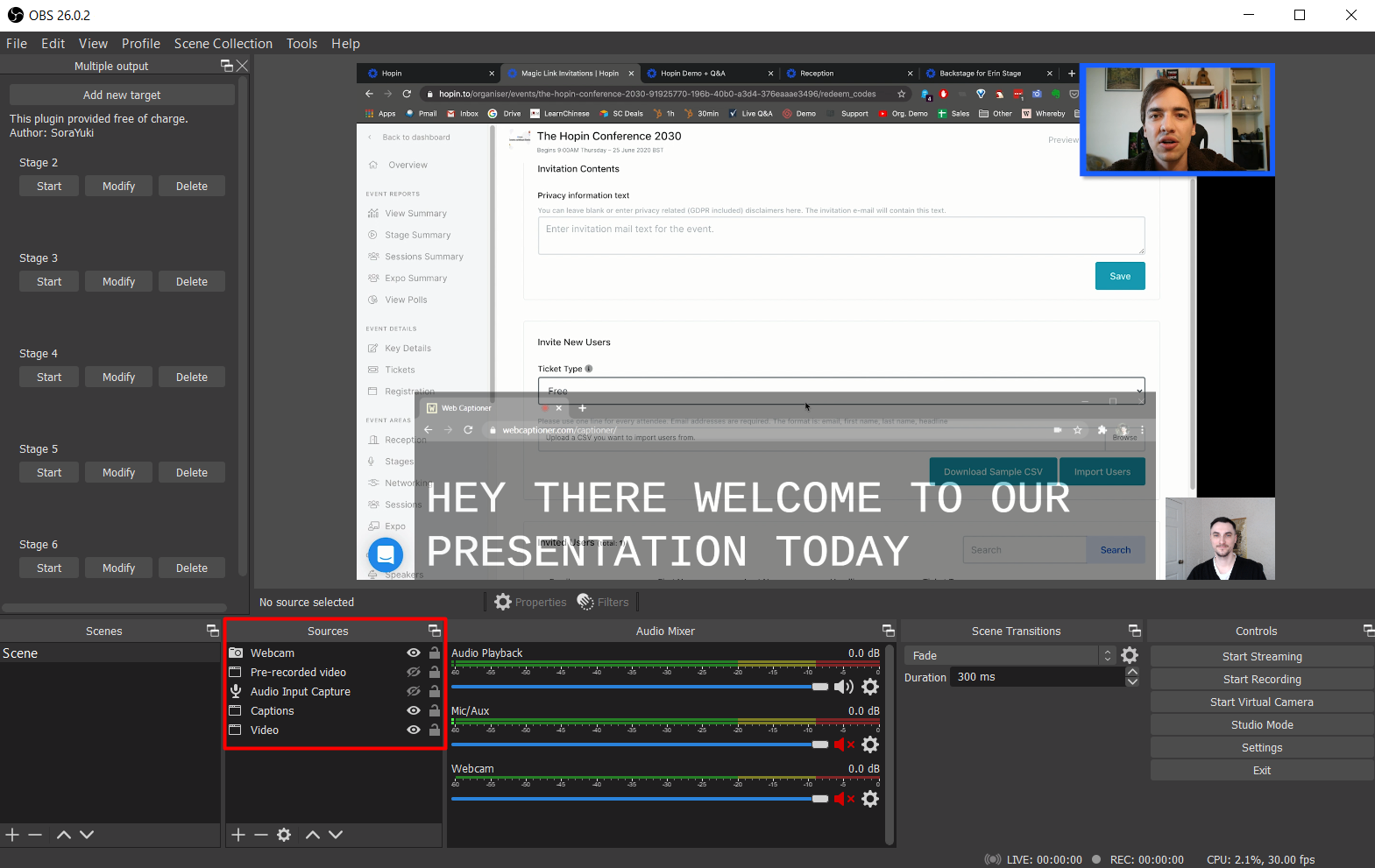This screenshot has width=1375, height=868.
Task: Select the Scene item in Scenes list
Action: (x=110, y=653)
